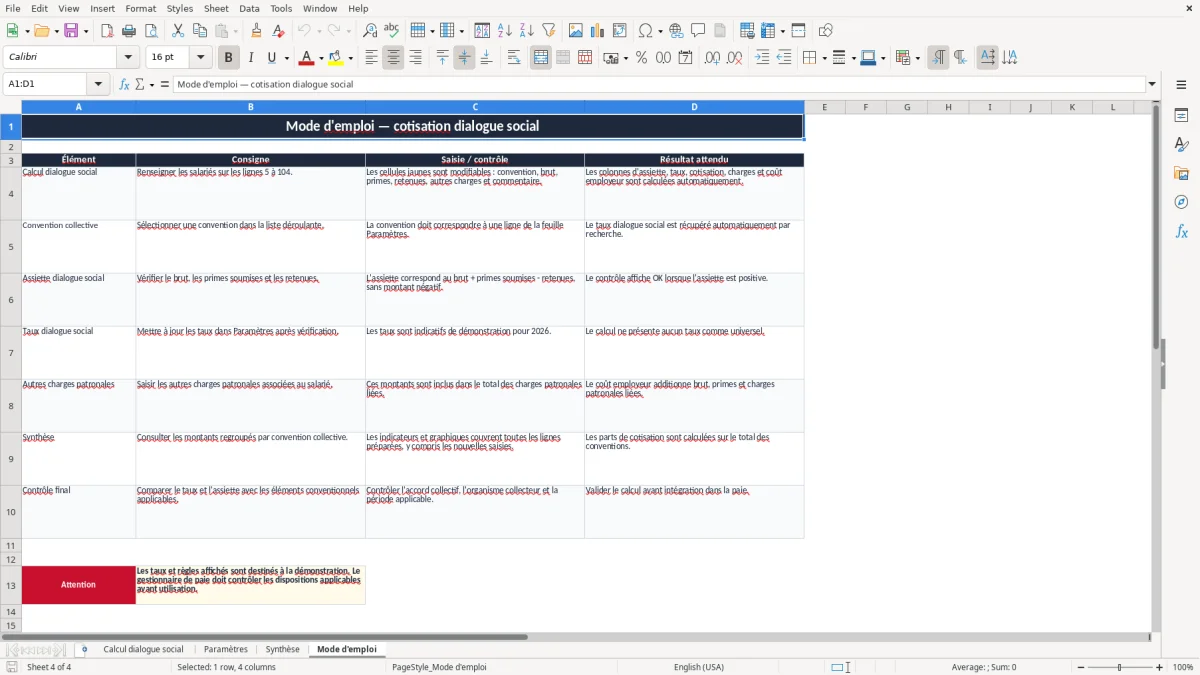Switch to the Calcul dialogue social tab
This screenshot has height=675, width=1200.
[143, 649]
